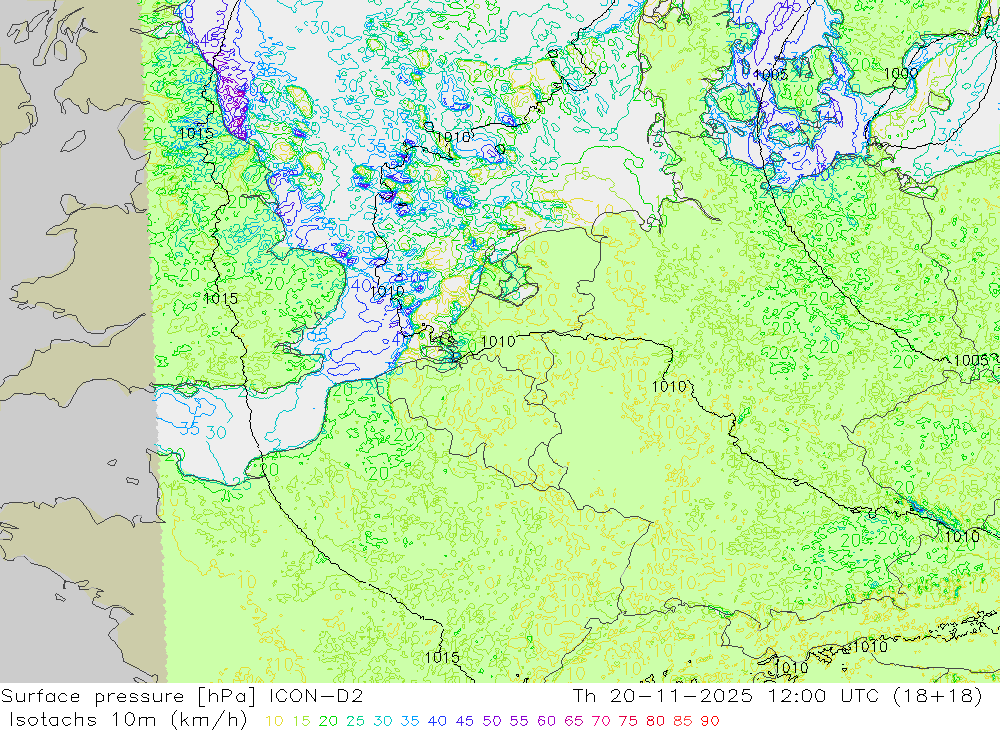Click legend value 60 in isotach scale
Viewport: 1000px width, 733px height.
(546, 721)
